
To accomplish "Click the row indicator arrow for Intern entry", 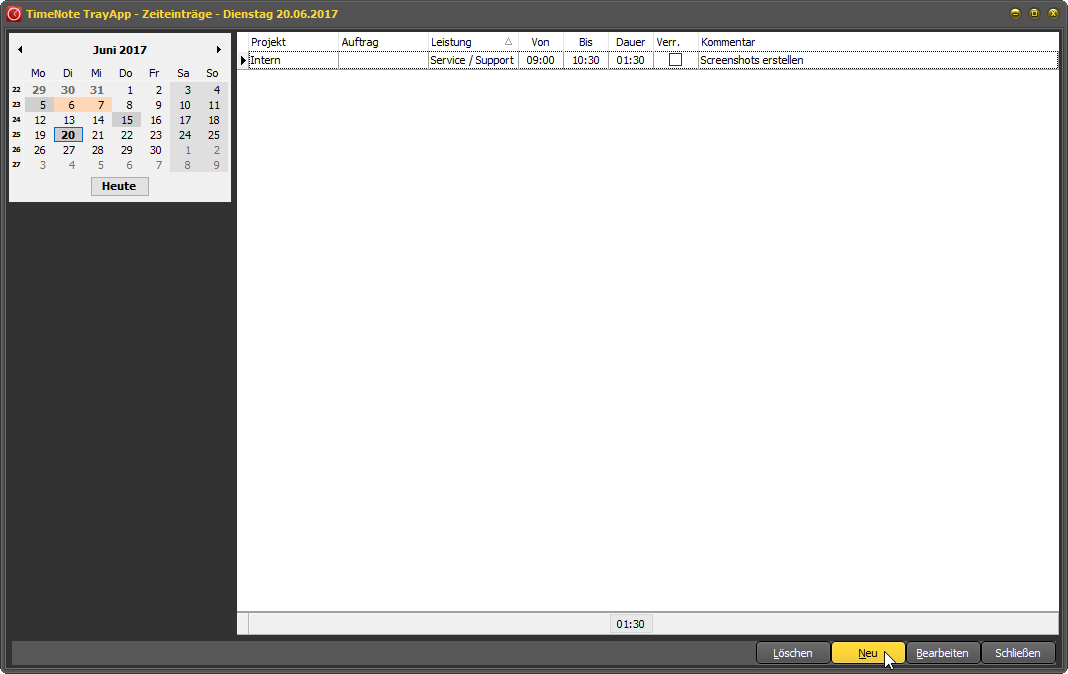I will [x=243, y=61].
